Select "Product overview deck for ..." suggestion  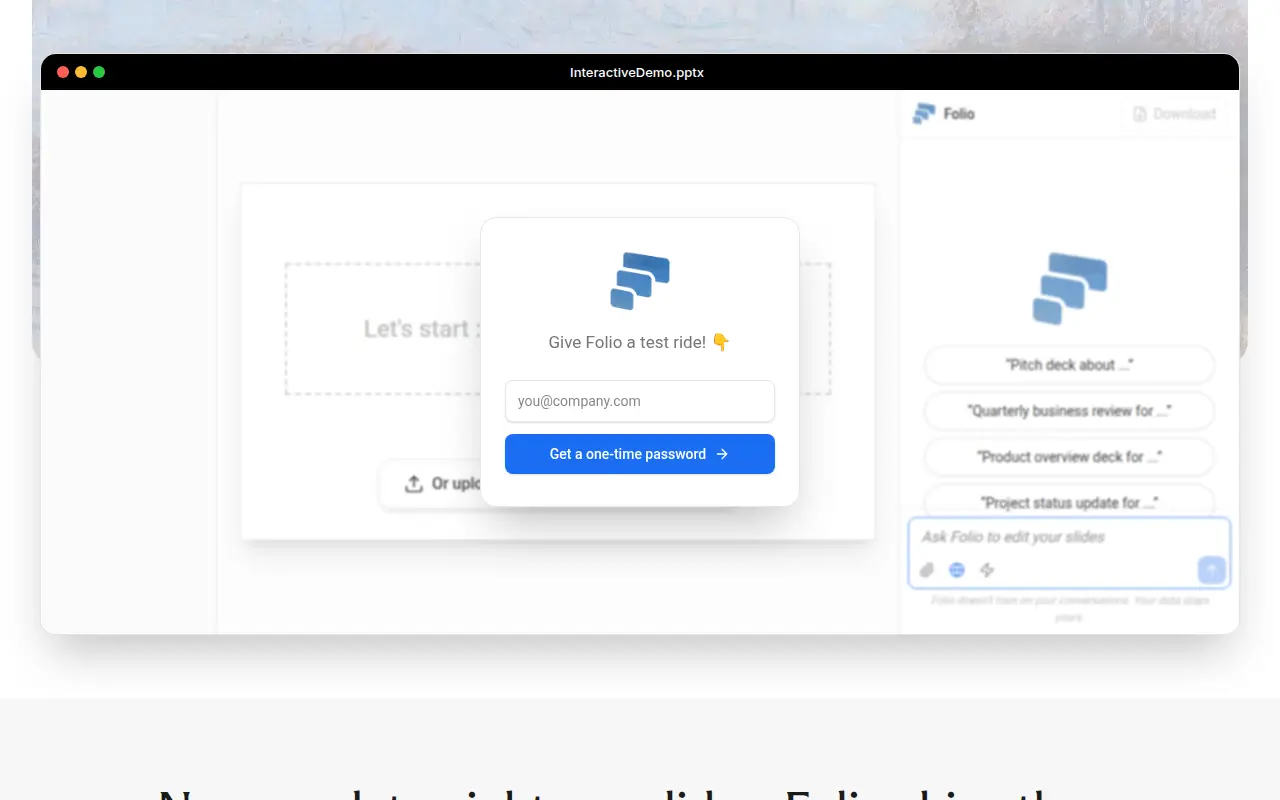tap(1069, 457)
